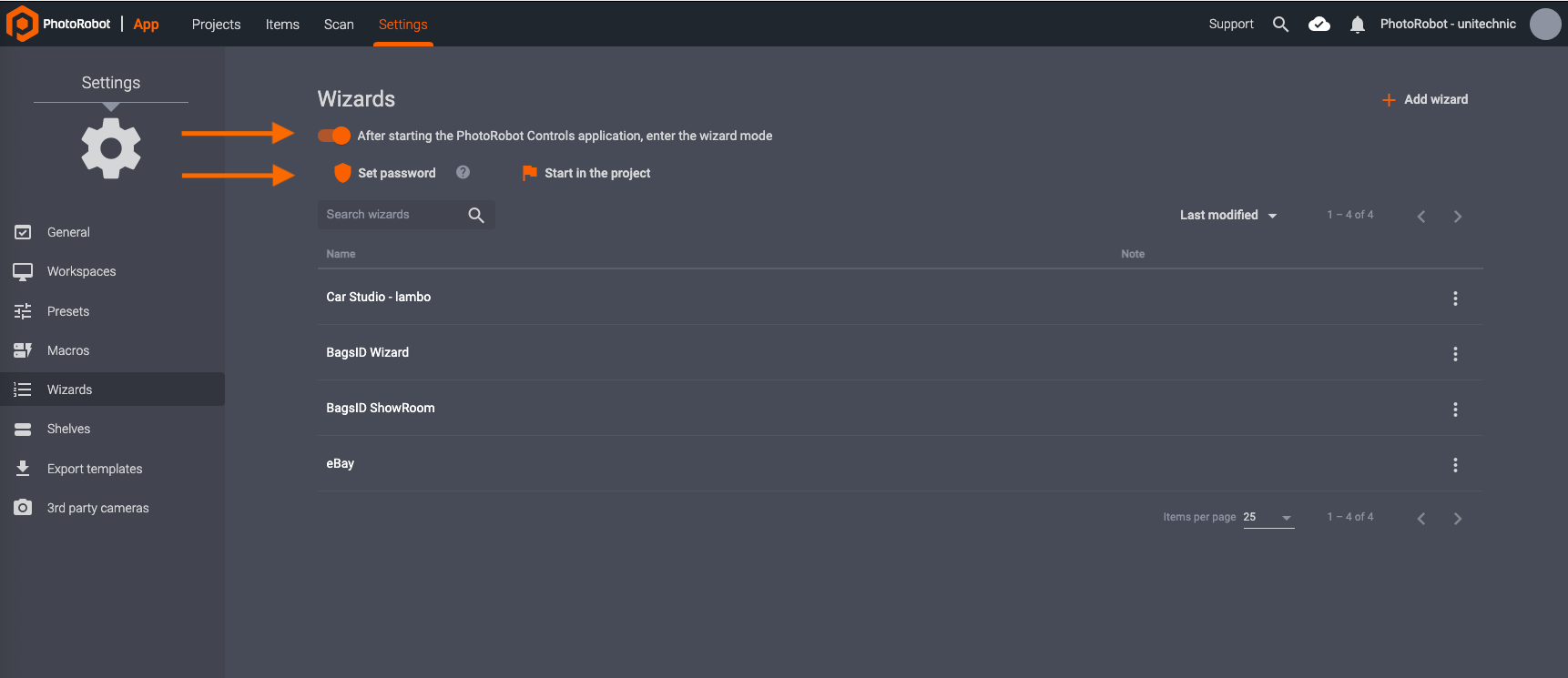Open the notifications bell
Screen dimensions: 1568x678
coord(1357,25)
